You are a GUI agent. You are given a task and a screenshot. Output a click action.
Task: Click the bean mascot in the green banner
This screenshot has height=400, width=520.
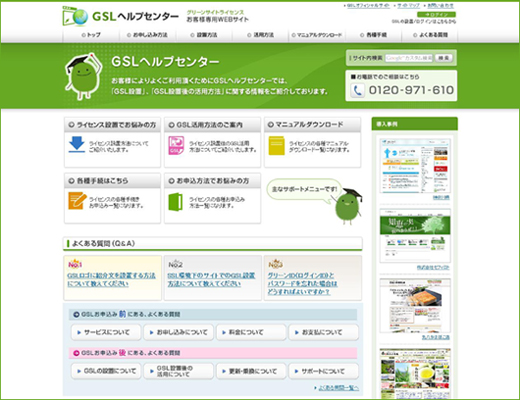click(x=83, y=76)
